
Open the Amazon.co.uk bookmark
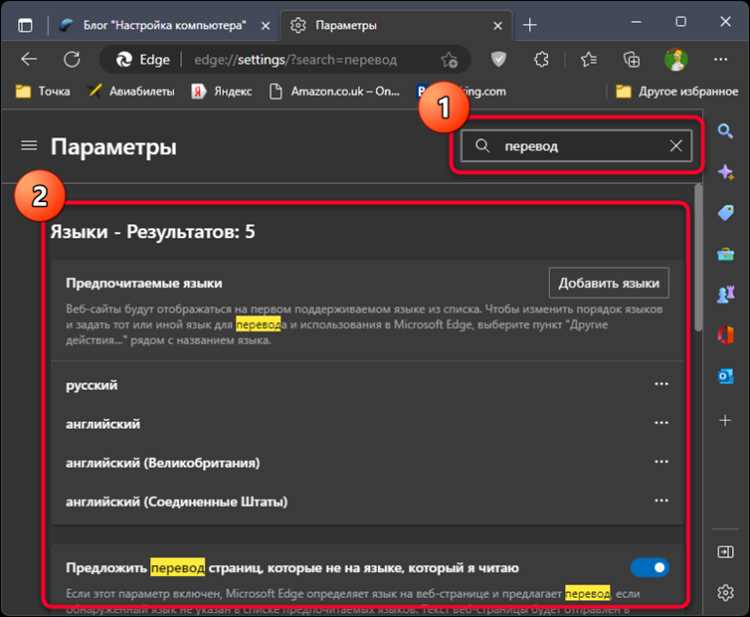pyautogui.click(x=334, y=91)
